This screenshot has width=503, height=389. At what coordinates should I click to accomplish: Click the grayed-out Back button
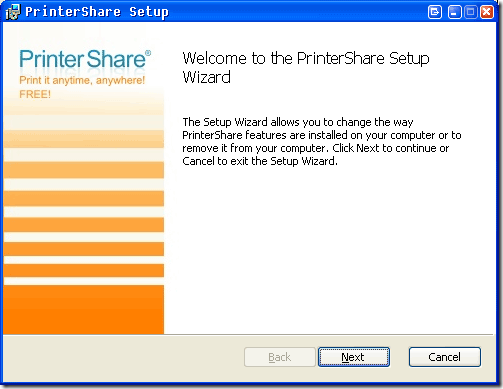(280, 357)
